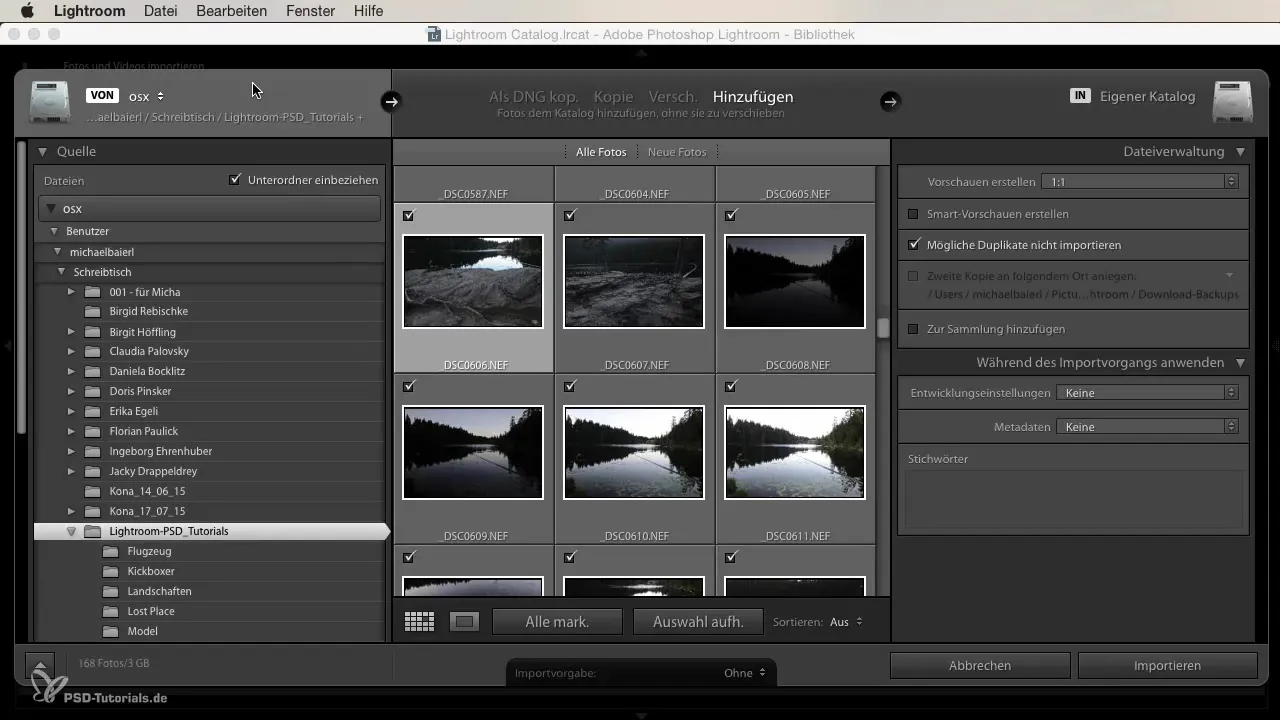Uncheck import box for _DSC0610.NEF
The width and height of the screenshot is (1280, 720).
coord(570,386)
